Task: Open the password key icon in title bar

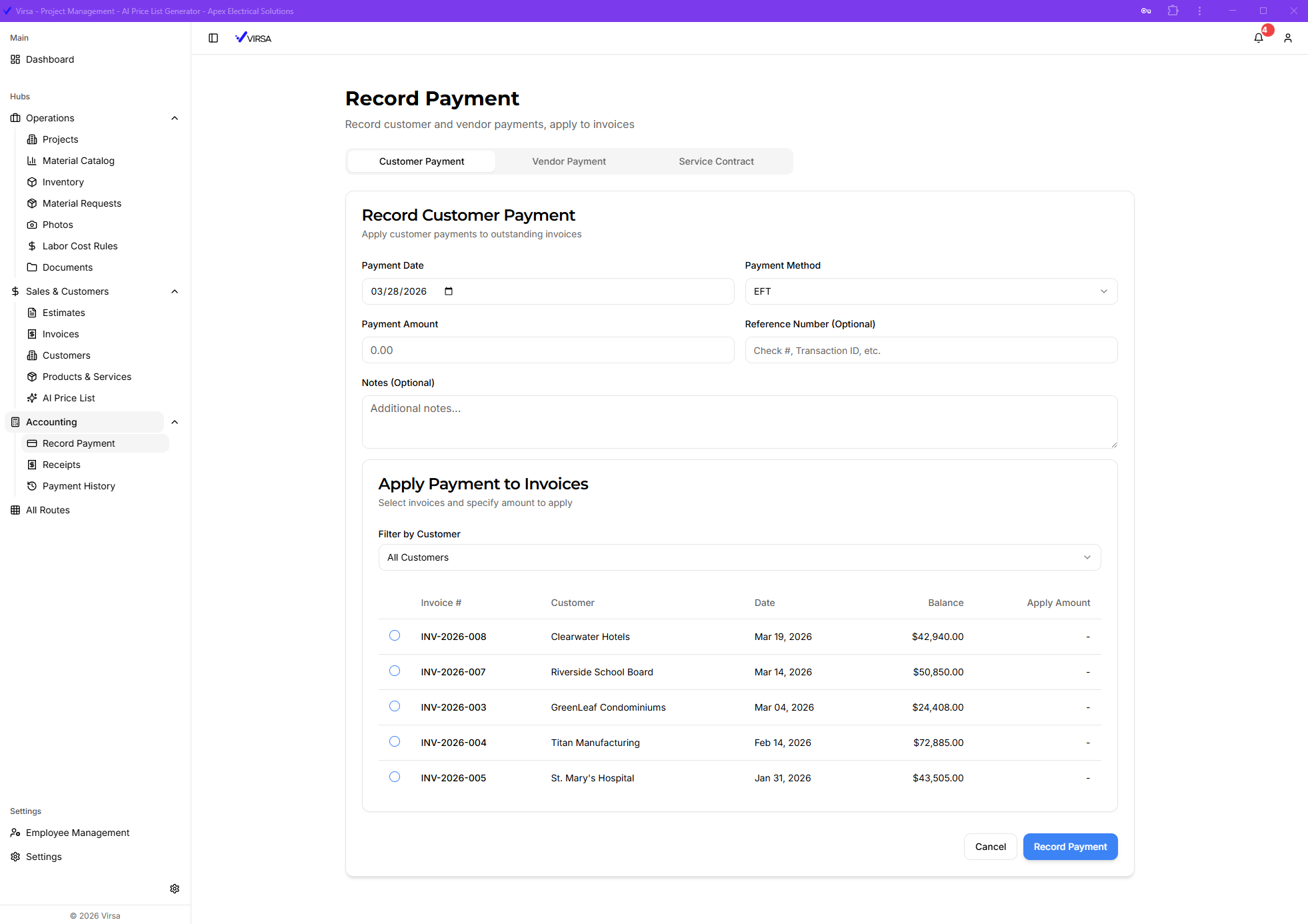Action: pos(1146,11)
